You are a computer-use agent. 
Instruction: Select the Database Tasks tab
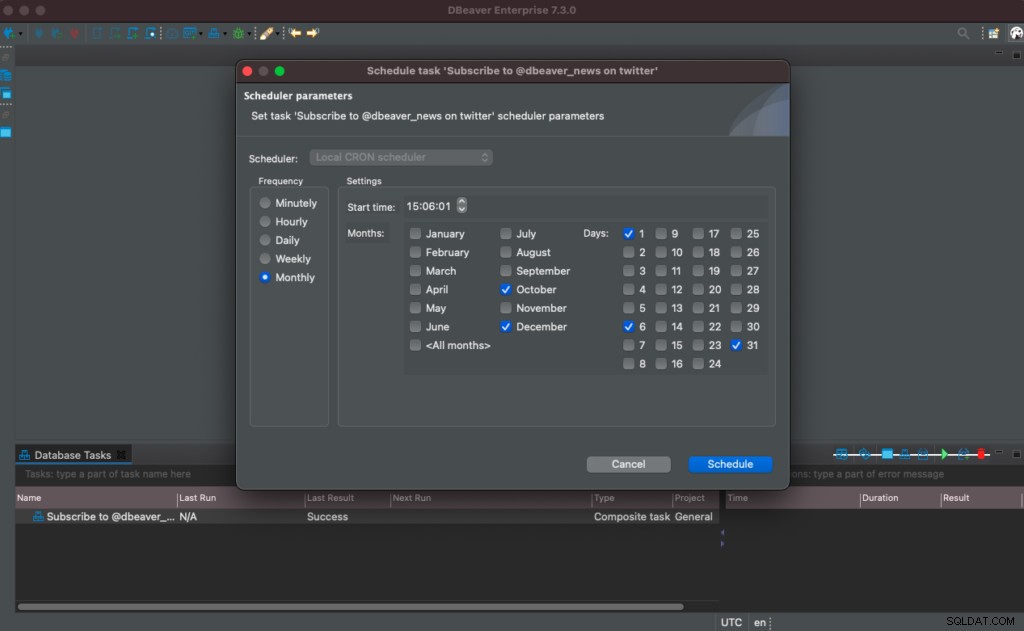coord(72,455)
